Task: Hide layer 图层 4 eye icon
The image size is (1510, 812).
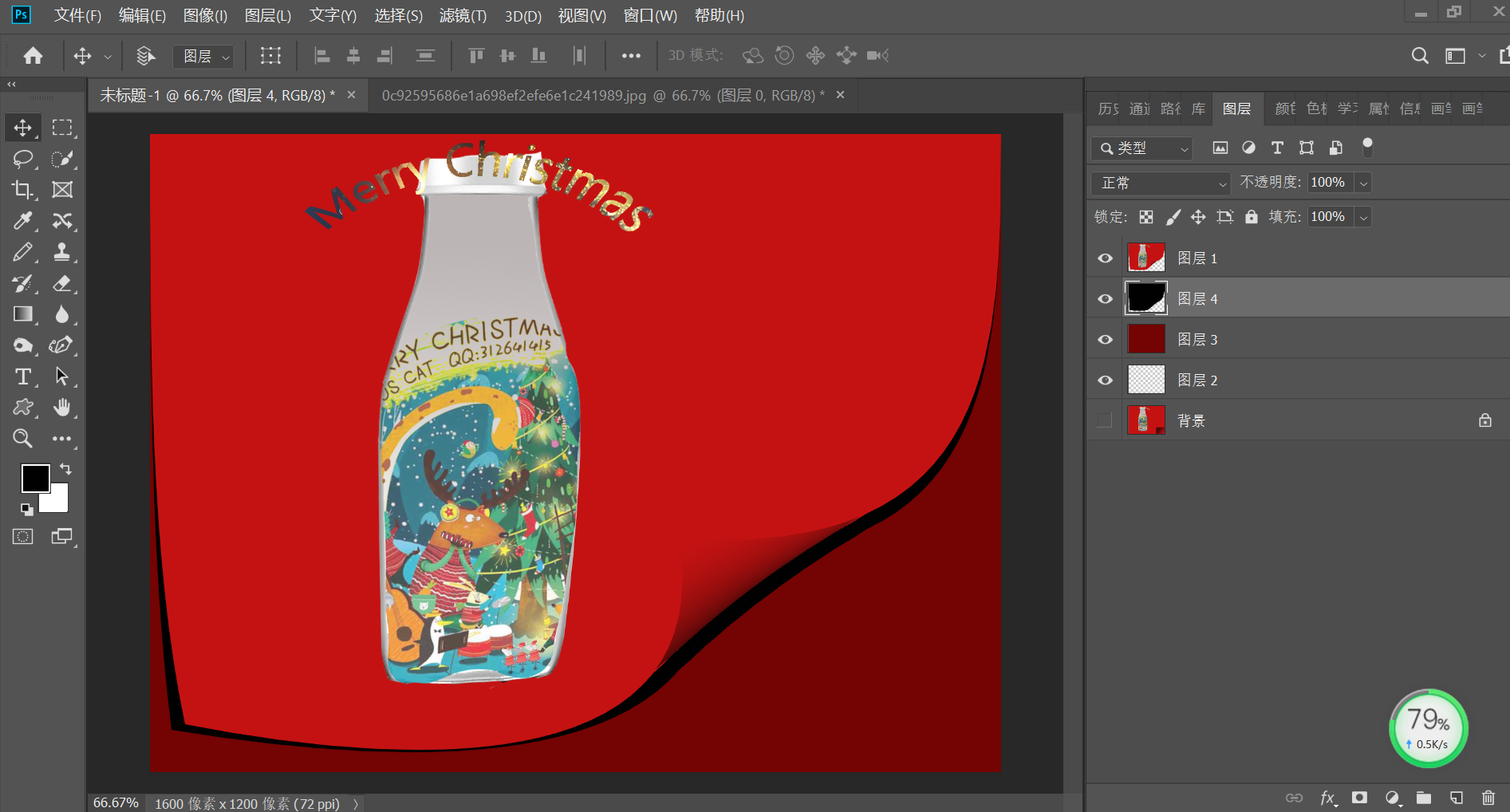Action: pos(1105,299)
